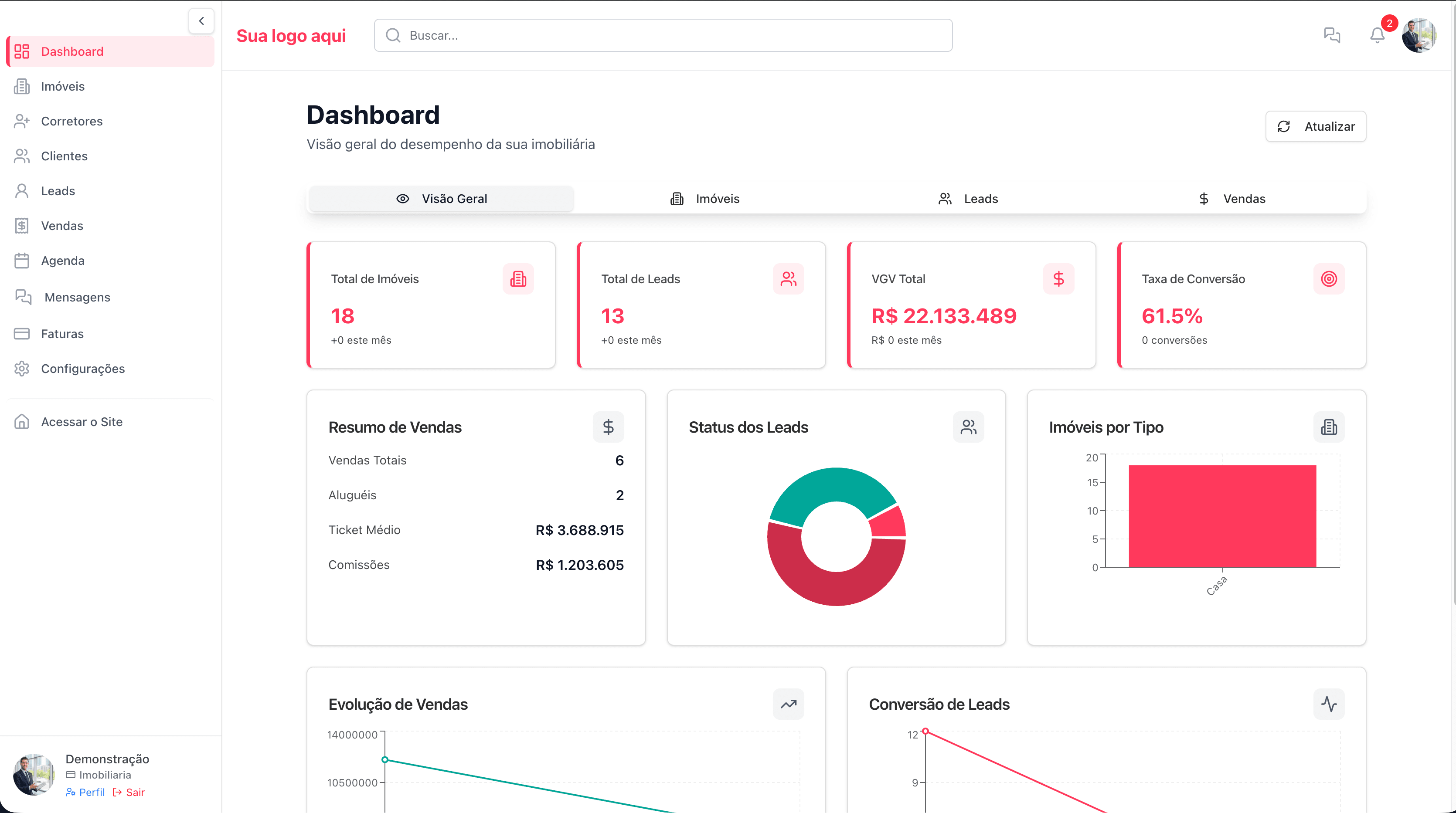Viewport: 1456px width, 813px height.
Task: Click the VGV Total dollar icon
Action: click(1058, 278)
